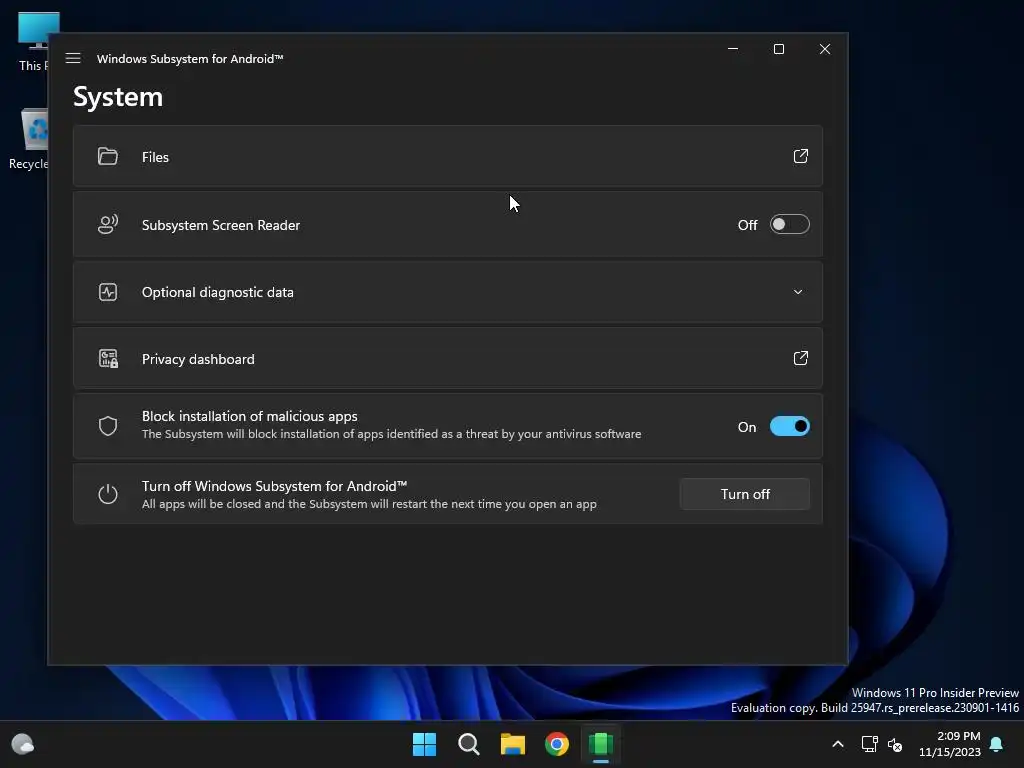Open the weather widget on taskbar
Screen dimensions: 1024x768
pos(23,744)
